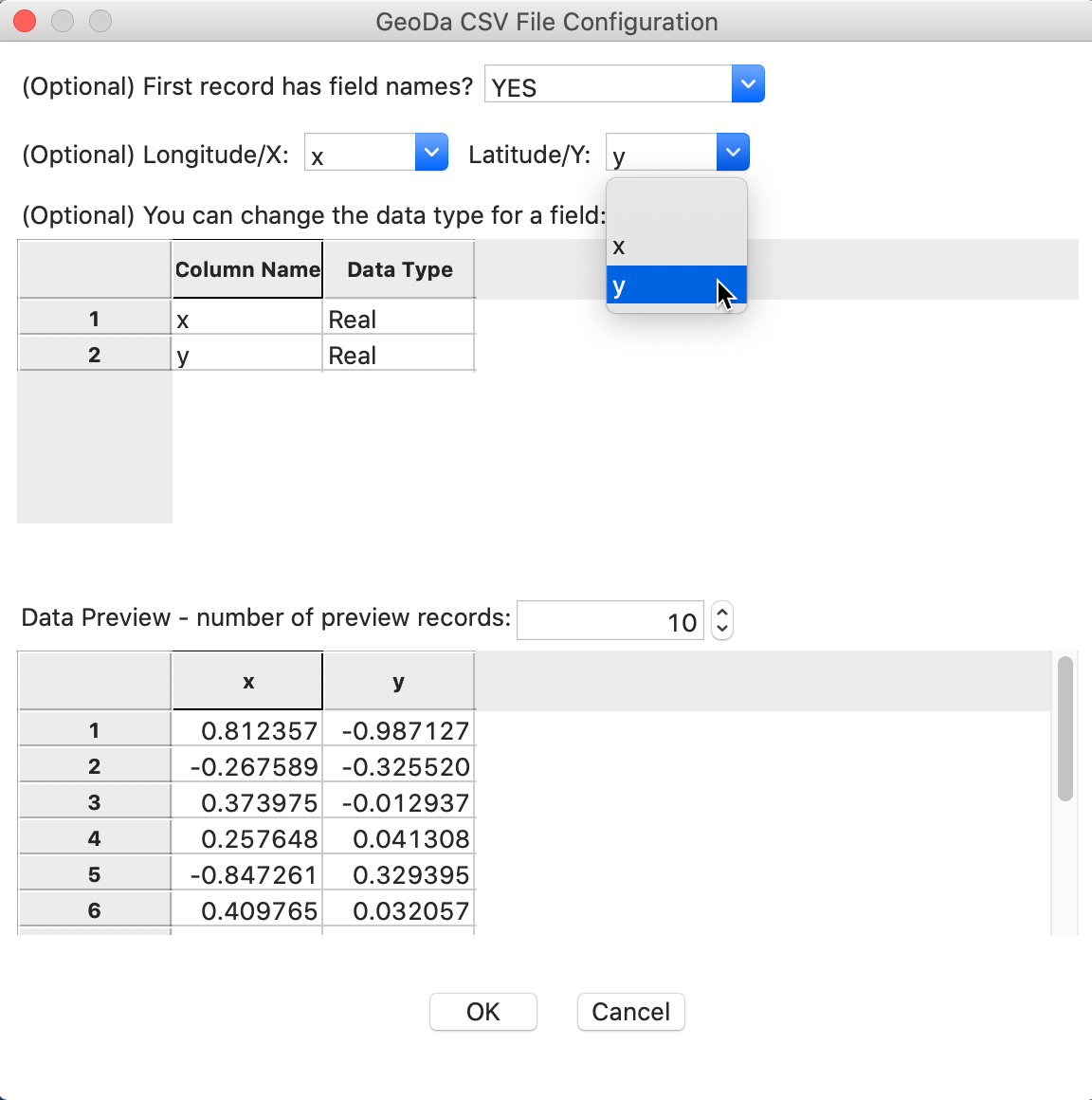This screenshot has width=1092, height=1100.
Task: Cancel the CSV file configuration
Action: pos(630,1012)
